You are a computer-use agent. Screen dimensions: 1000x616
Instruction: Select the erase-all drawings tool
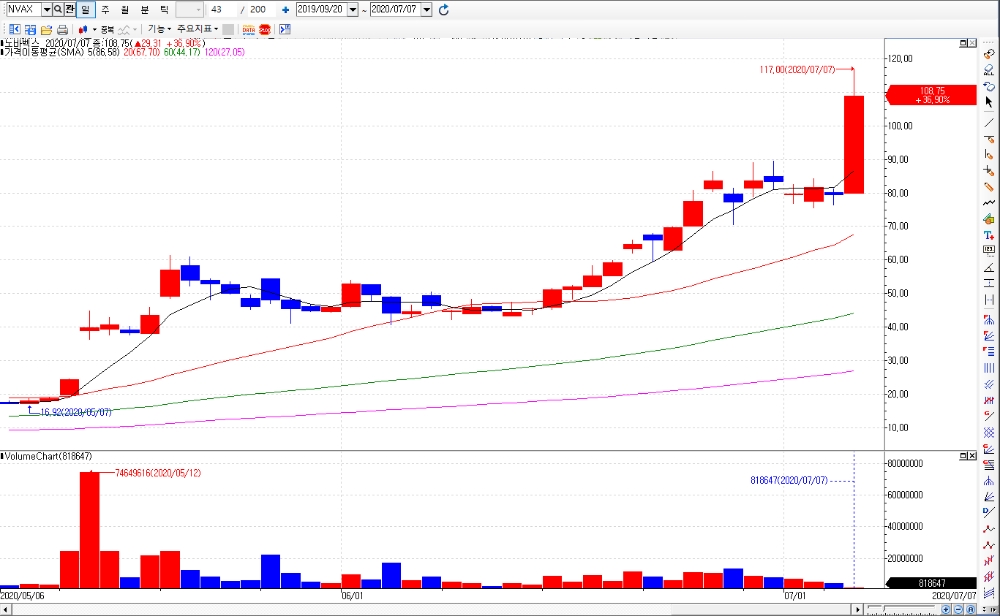pos(989,70)
